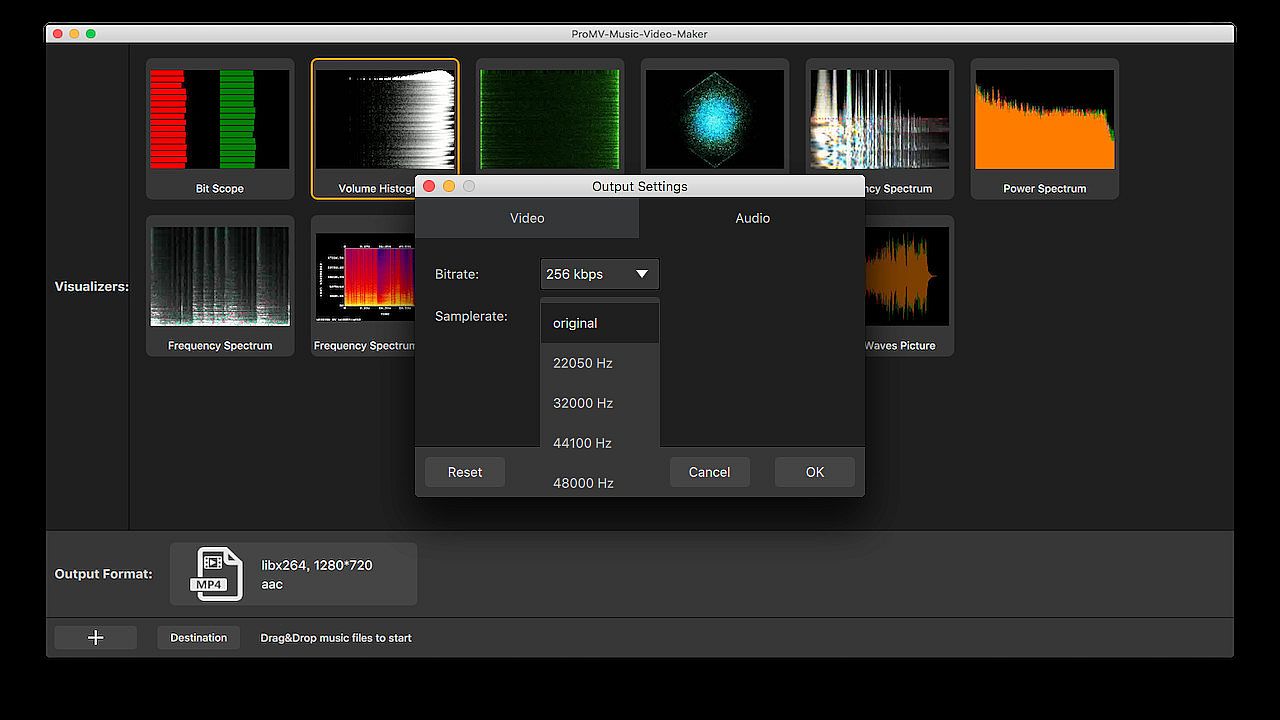Click Cancel in Output Settings
Viewport: 1280px width, 720px height.
pos(709,472)
